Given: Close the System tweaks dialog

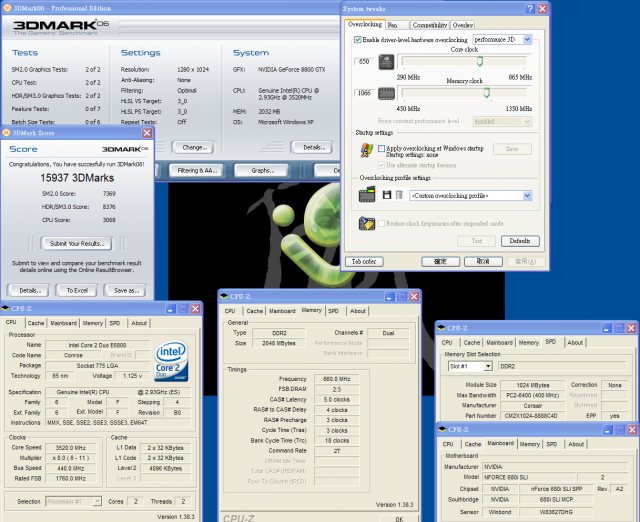Looking at the screenshot, I should pos(542,9).
